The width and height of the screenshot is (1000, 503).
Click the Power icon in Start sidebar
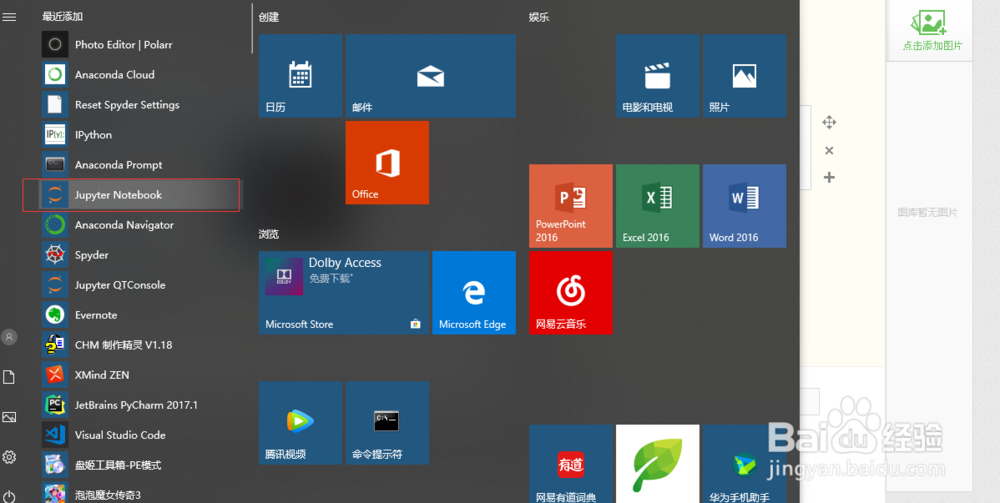click(9, 496)
